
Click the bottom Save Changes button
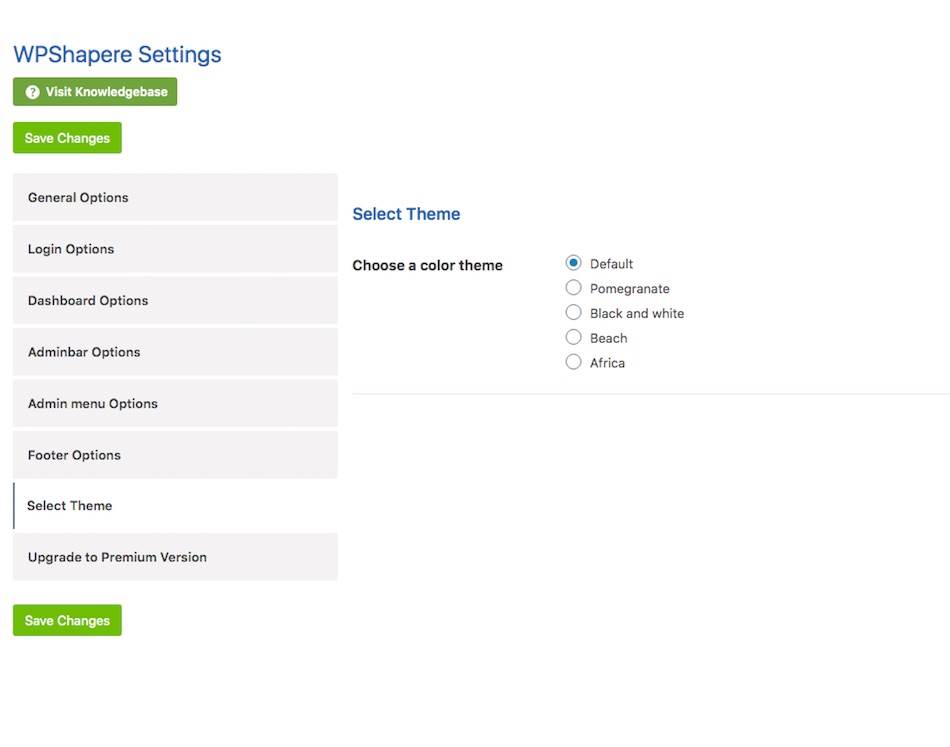67,620
